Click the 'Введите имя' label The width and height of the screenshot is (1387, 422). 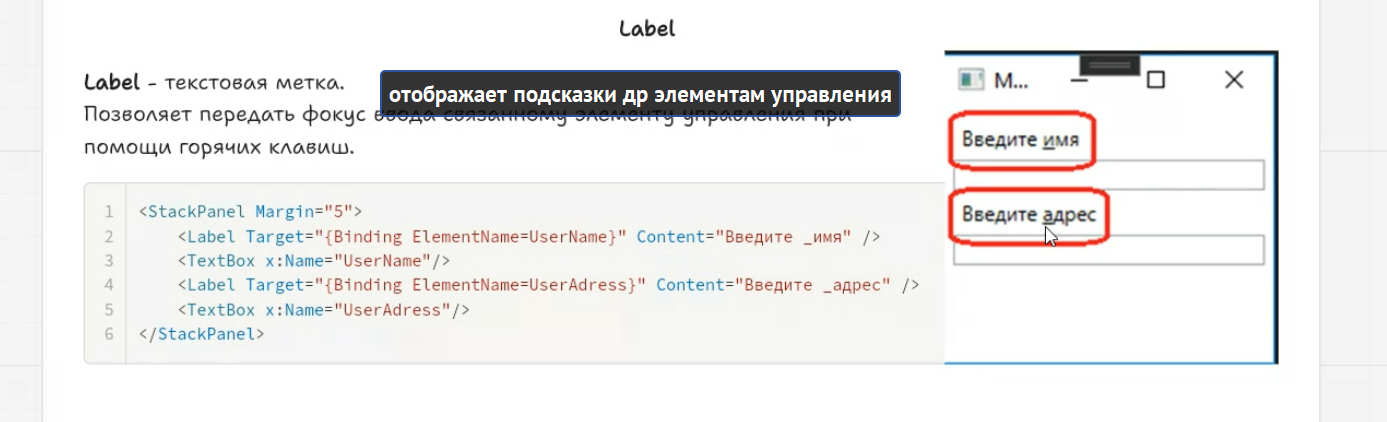[1020, 139]
